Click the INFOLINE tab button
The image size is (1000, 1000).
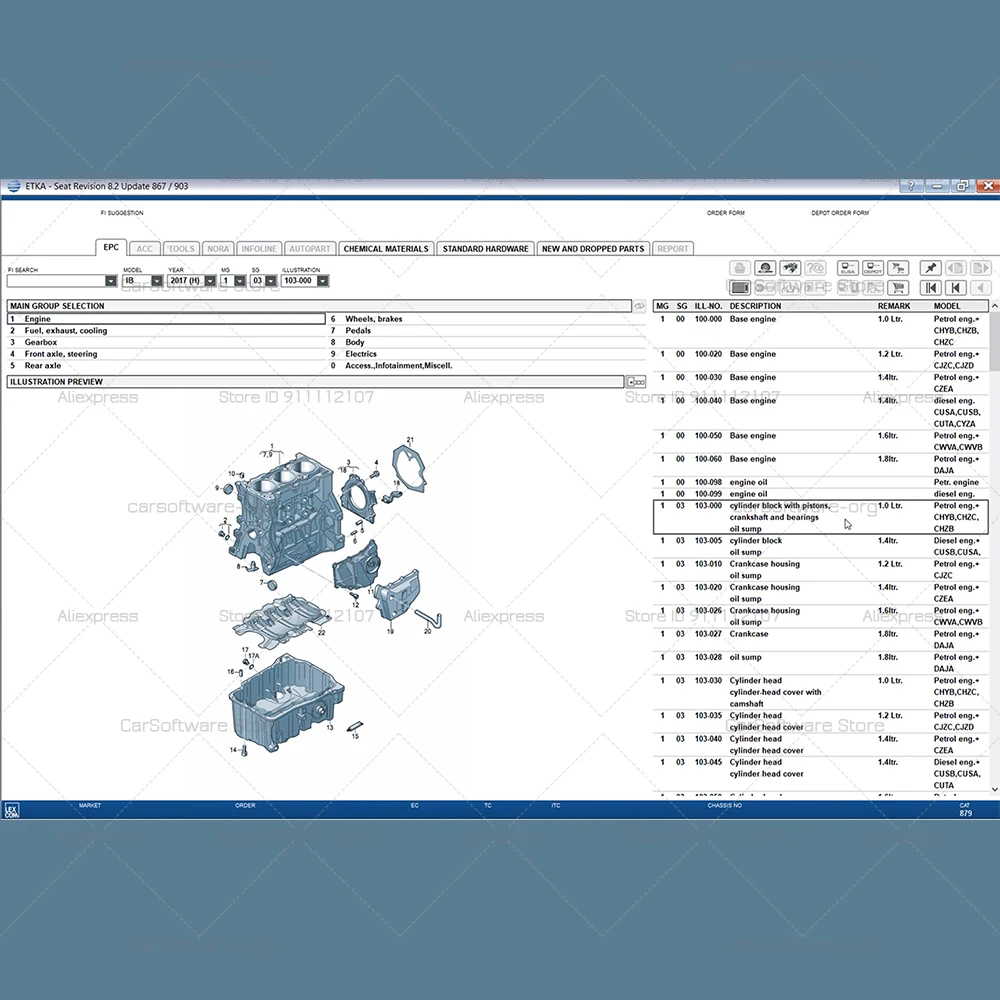coord(259,249)
